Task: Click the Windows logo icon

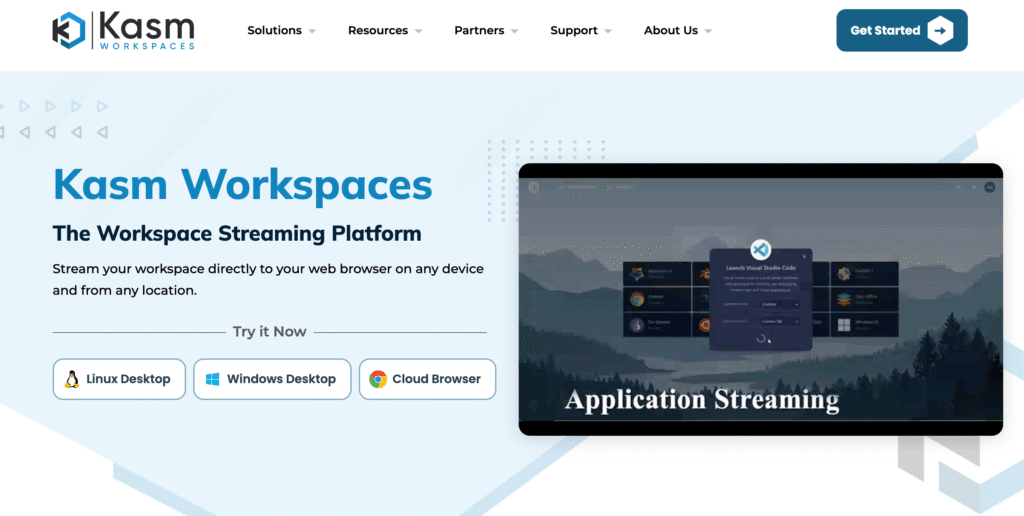Action: (x=212, y=379)
